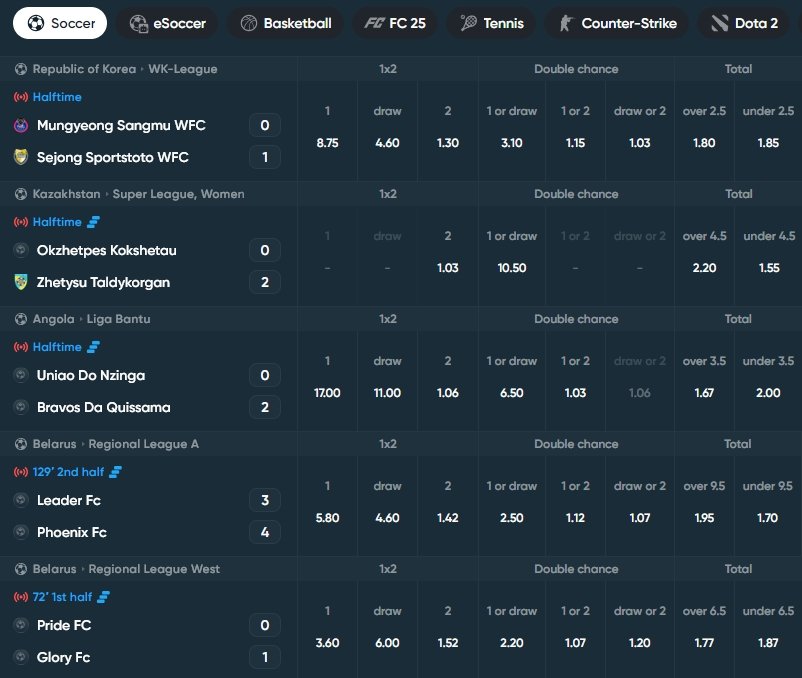
Task: Click the Mungyeong Sangmu WFC team crest
Action: click(x=20, y=125)
